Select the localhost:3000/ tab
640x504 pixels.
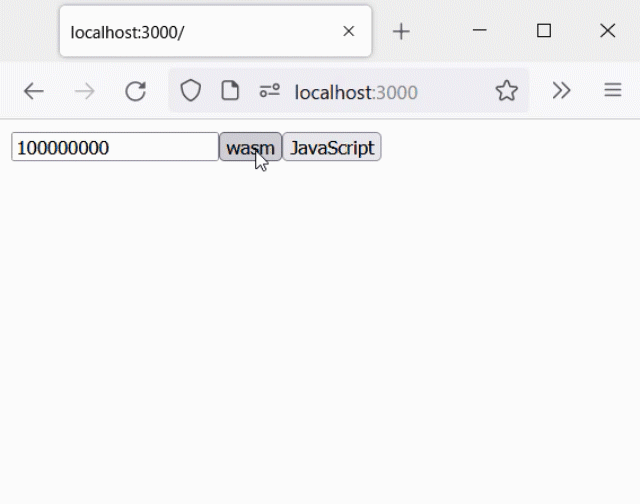tap(216, 31)
